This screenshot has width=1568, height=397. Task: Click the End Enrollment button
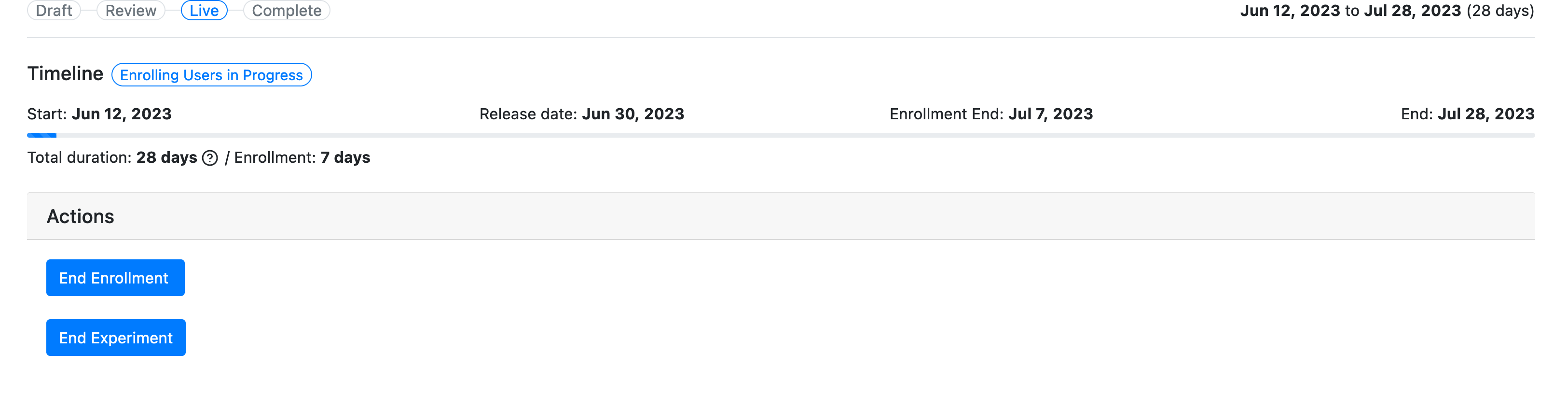[116, 278]
